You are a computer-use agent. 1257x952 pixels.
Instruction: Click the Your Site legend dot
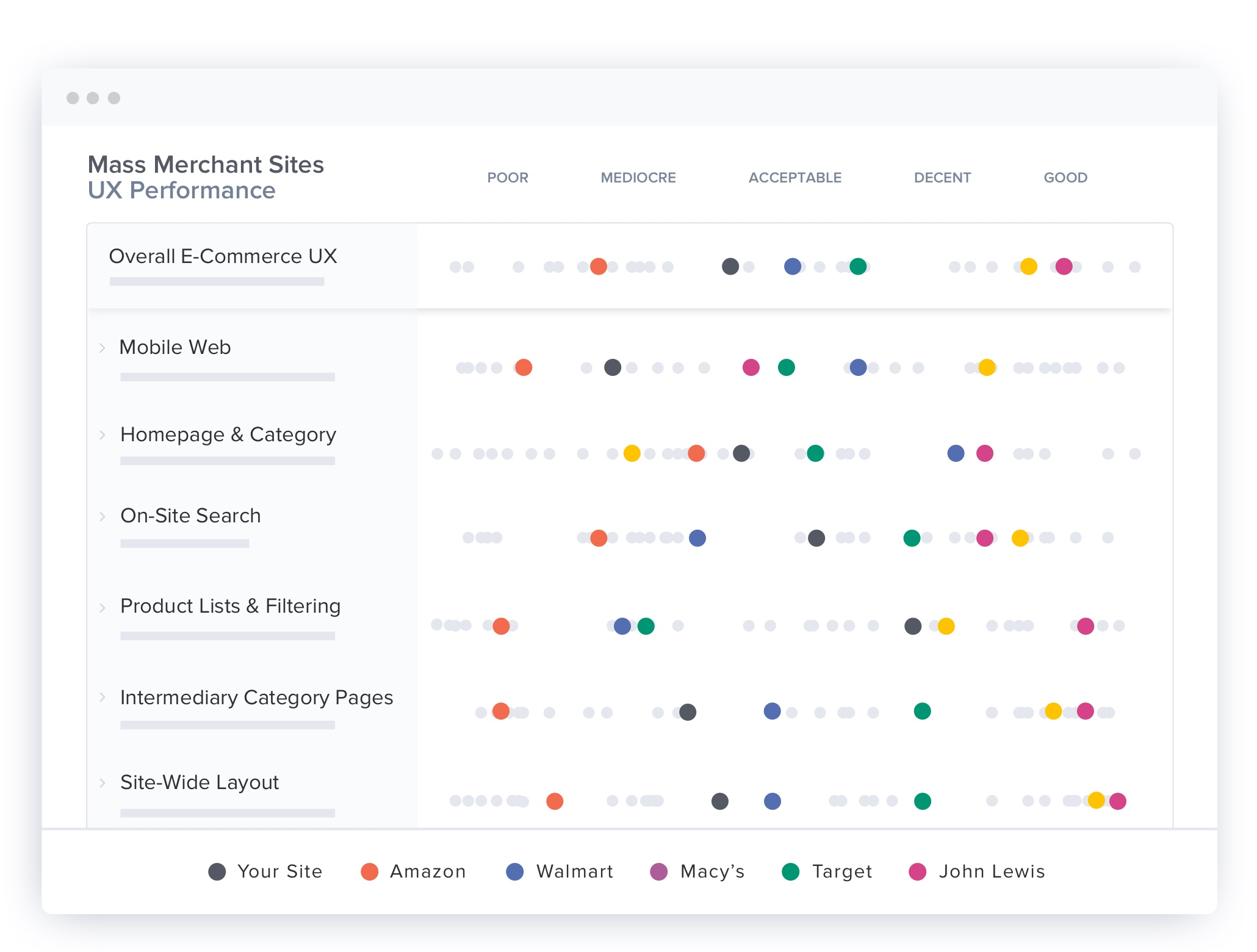pos(217,871)
